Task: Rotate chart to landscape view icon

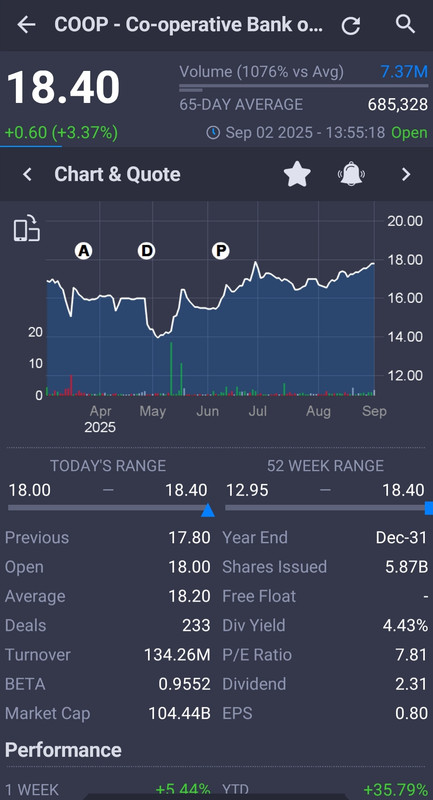Action: click(x=26, y=228)
